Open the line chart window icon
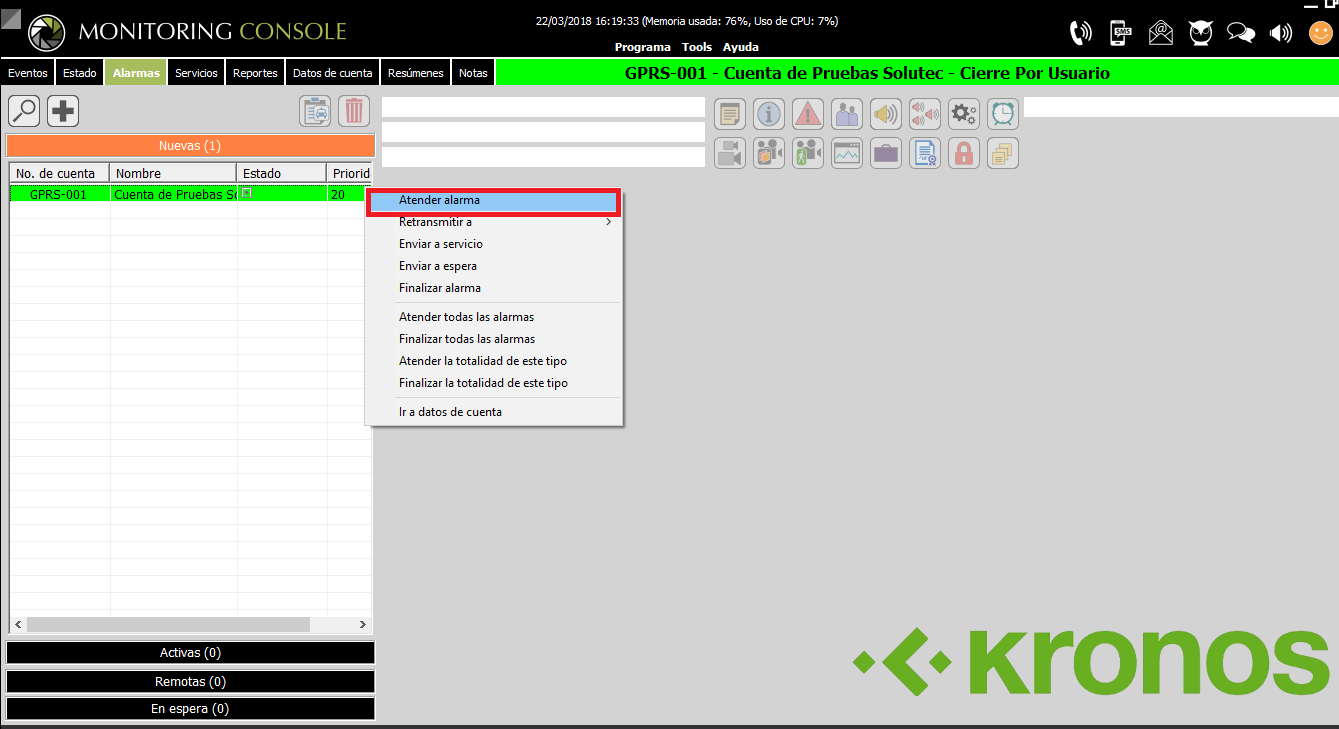 (x=847, y=153)
